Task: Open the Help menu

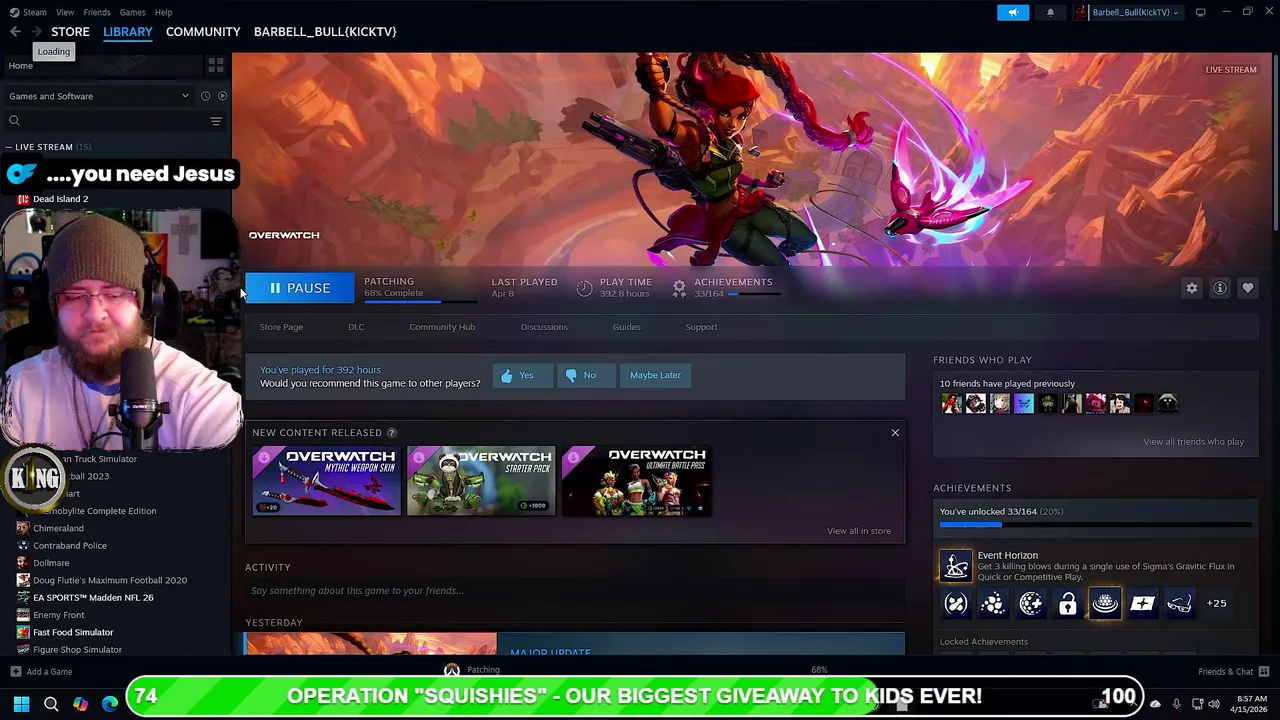Action: point(163,12)
